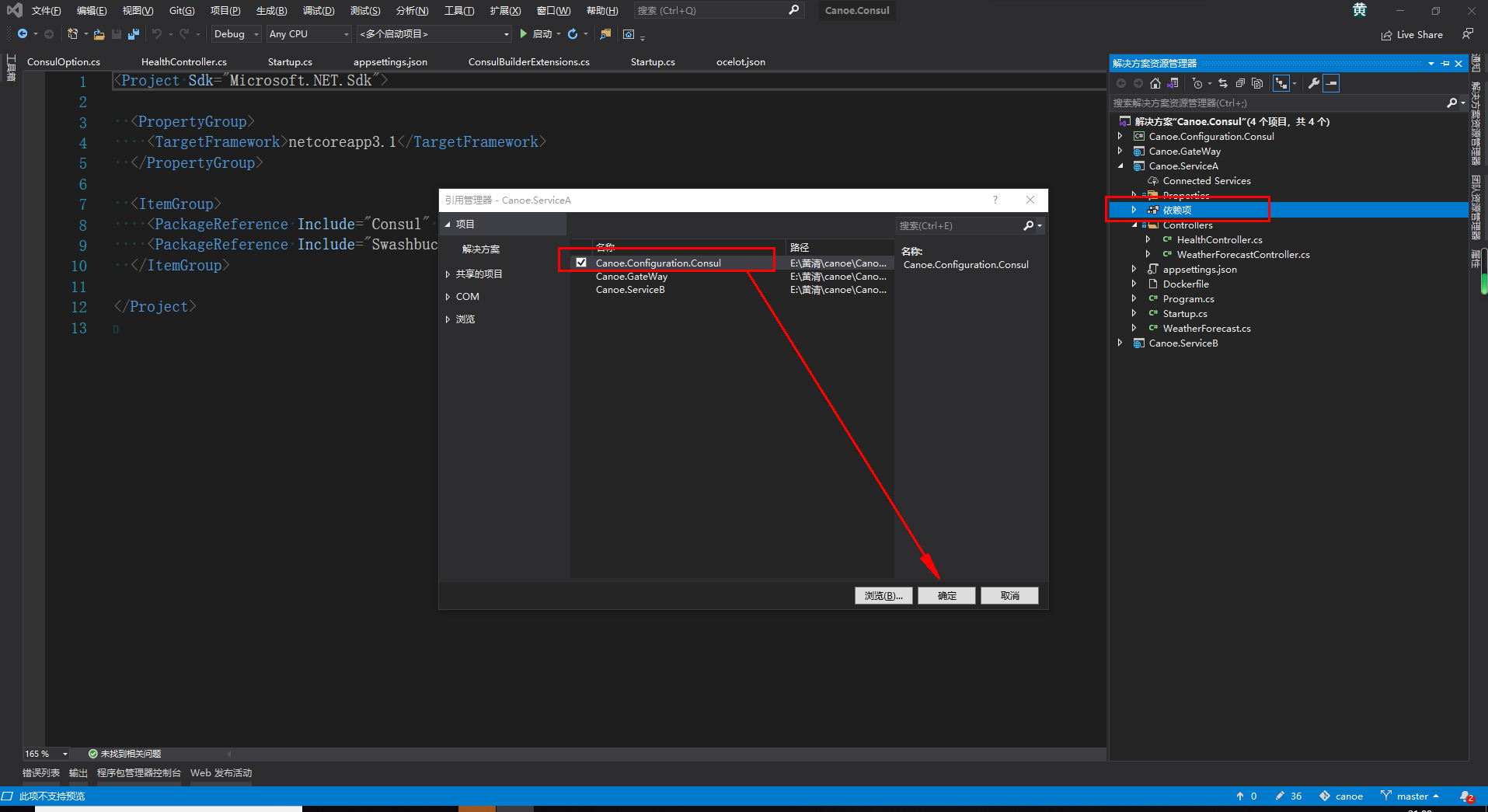Click the Navigate Backward toolbar arrow
Screen dimensions: 1488x812
[x=23, y=34]
